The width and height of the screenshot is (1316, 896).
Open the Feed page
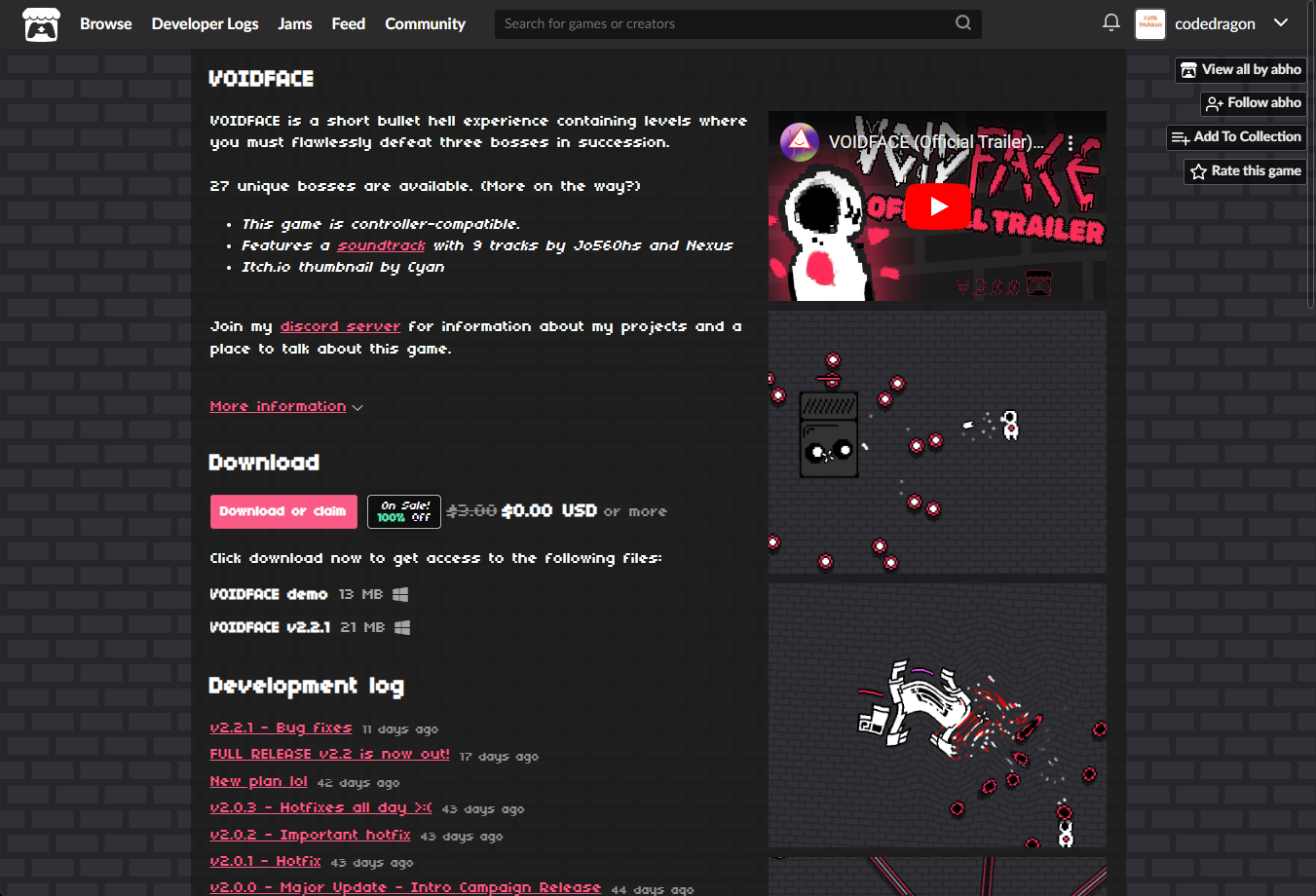(348, 24)
